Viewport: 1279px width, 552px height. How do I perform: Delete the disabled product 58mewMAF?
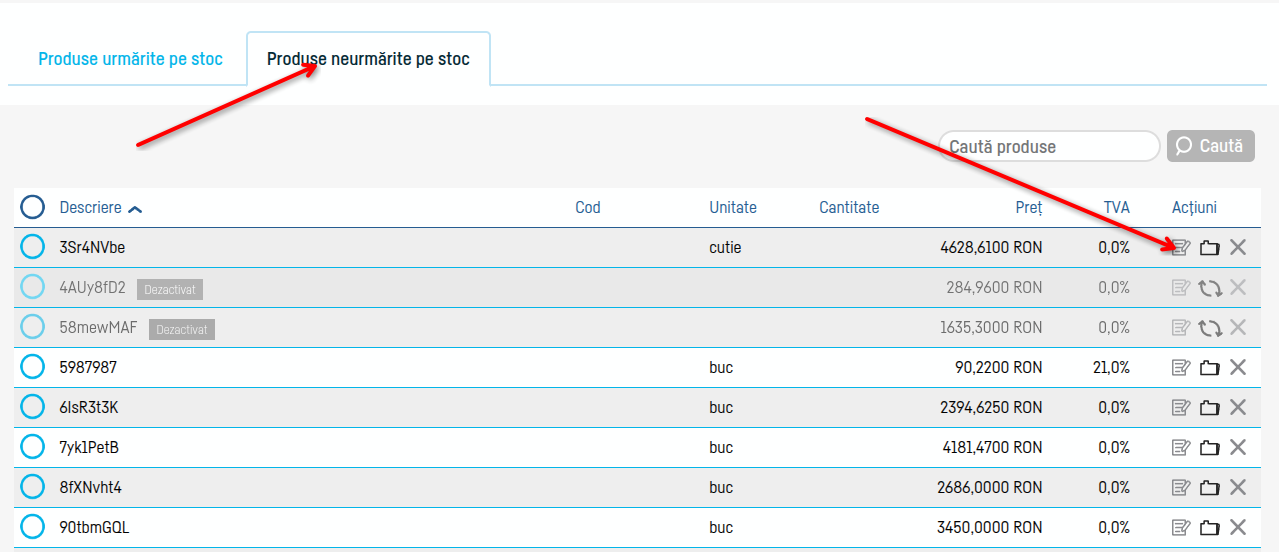pyautogui.click(x=1238, y=328)
